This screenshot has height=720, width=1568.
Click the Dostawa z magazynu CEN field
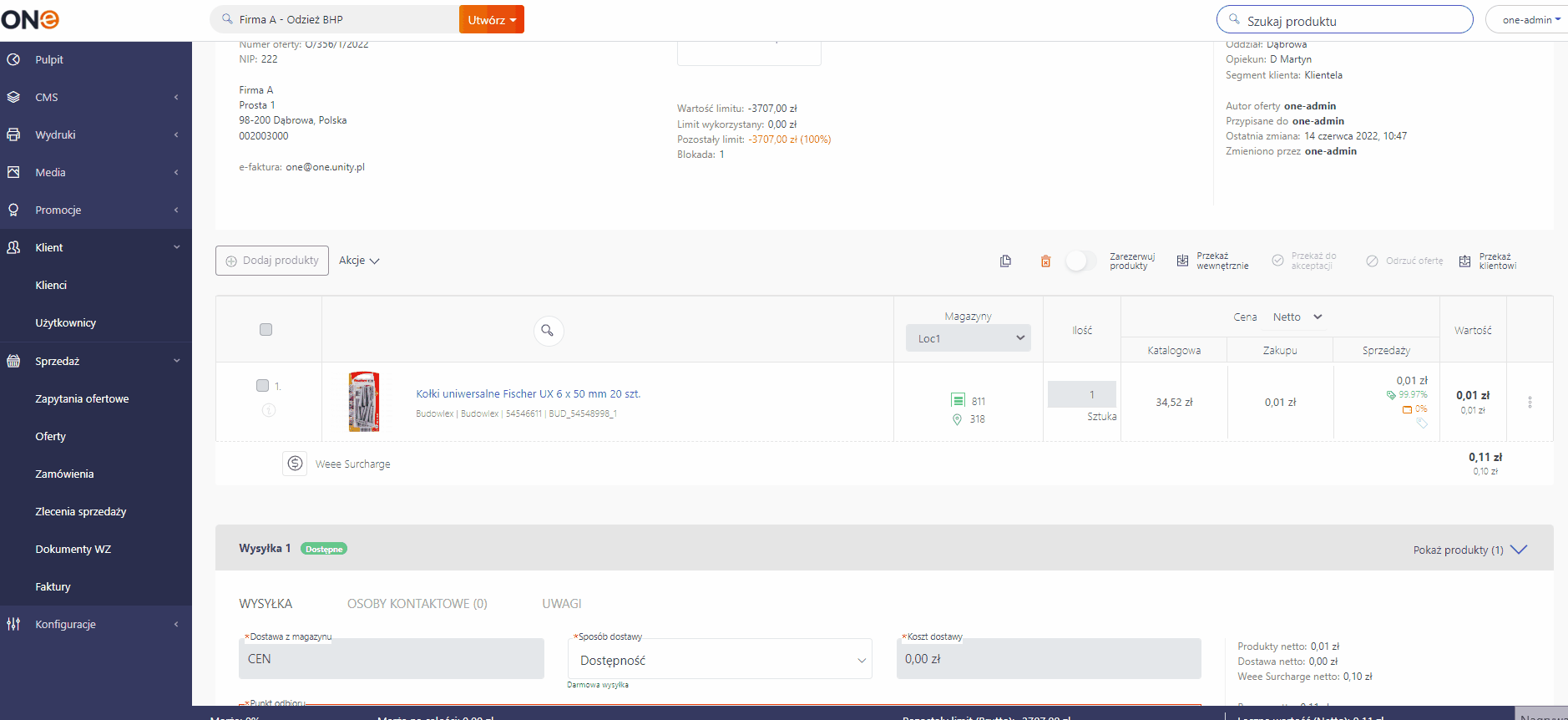point(392,659)
